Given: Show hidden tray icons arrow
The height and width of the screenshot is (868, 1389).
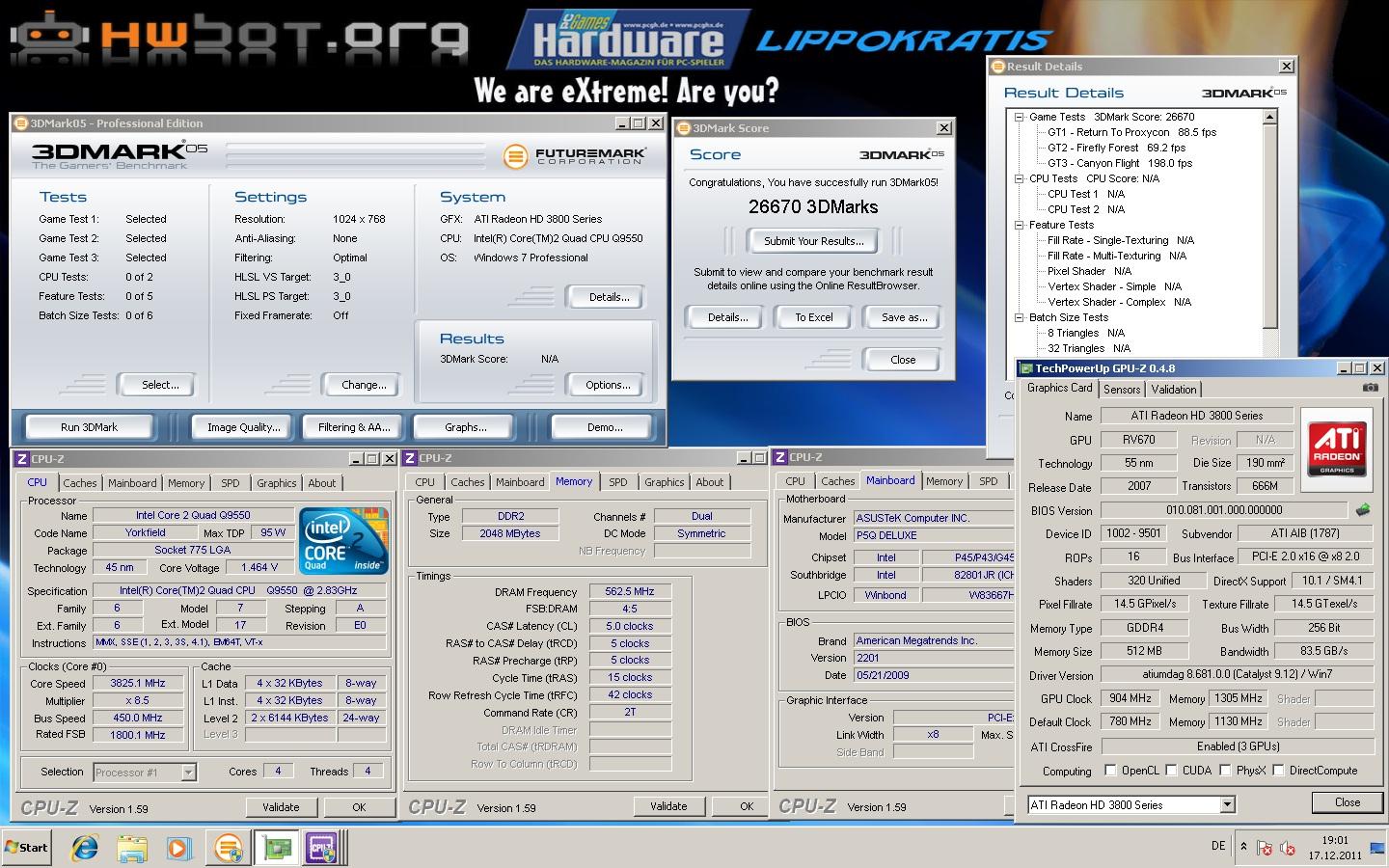Looking at the screenshot, I should coord(1243,847).
